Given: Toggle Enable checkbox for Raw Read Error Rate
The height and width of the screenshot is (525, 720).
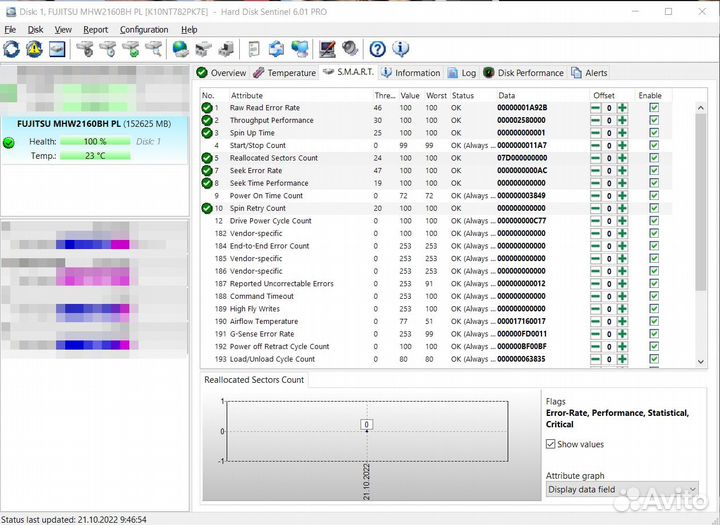Looking at the screenshot, I should point(654,107).
